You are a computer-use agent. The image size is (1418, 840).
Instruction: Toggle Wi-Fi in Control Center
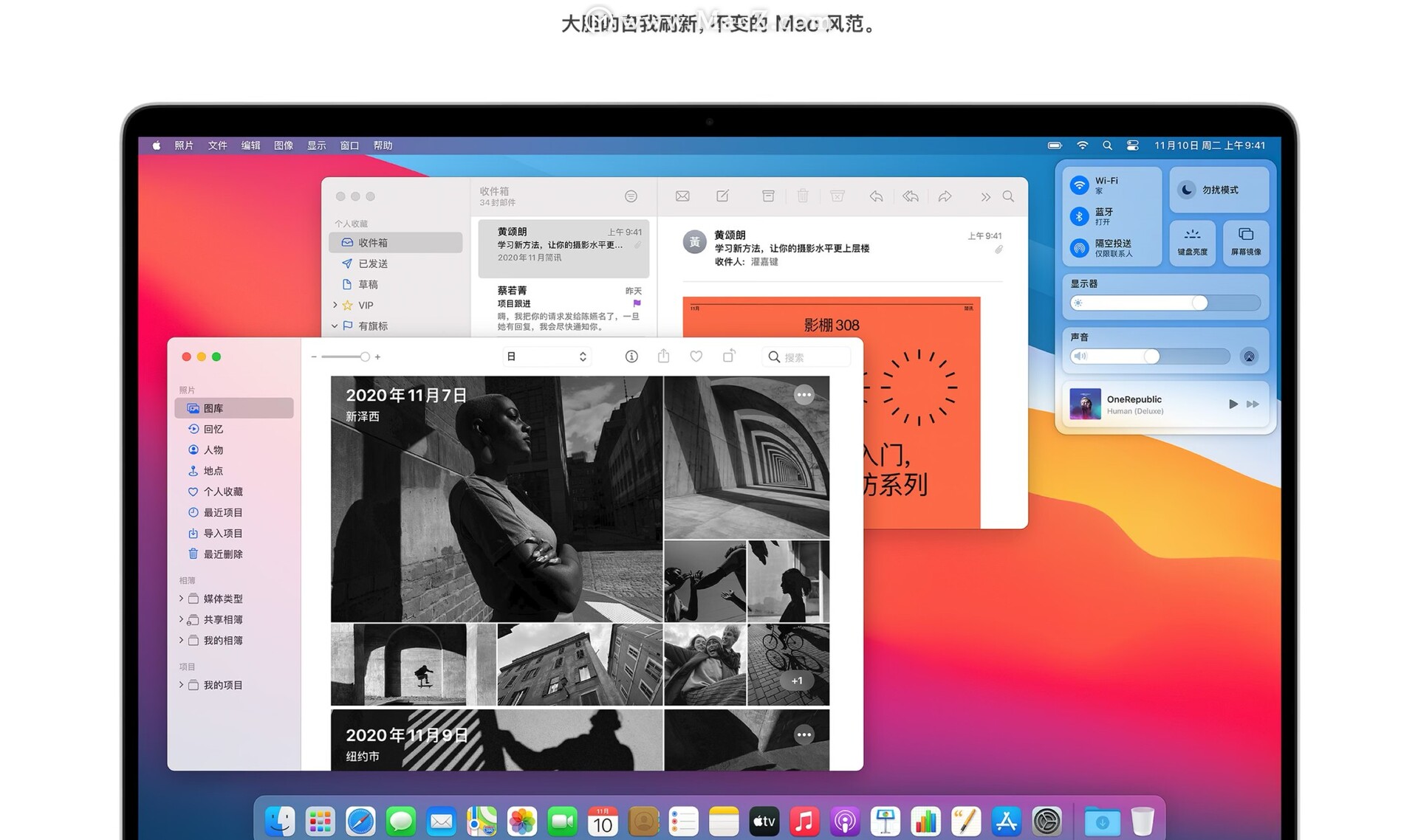coord(1080,185)
